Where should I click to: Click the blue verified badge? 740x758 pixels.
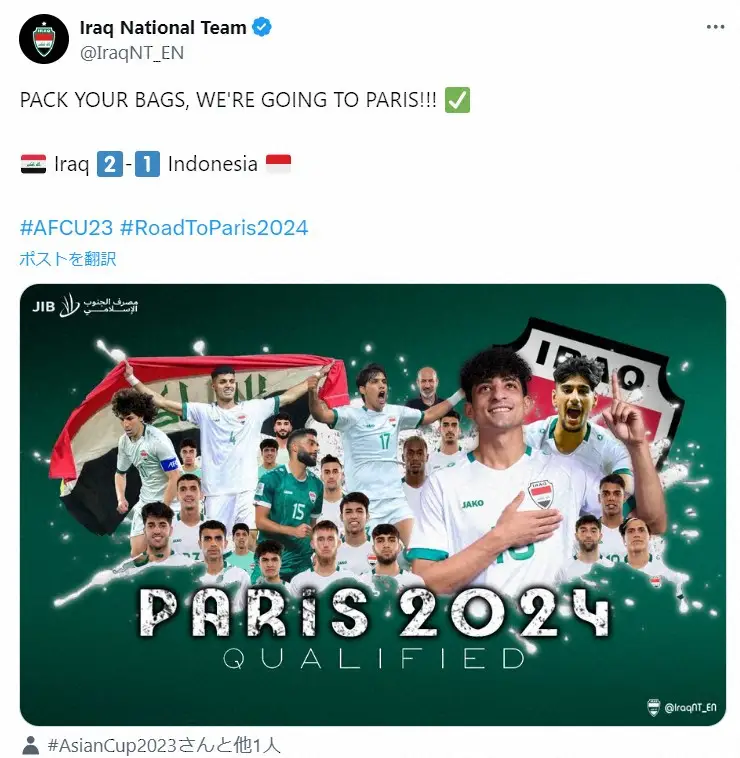pos(262,27)
